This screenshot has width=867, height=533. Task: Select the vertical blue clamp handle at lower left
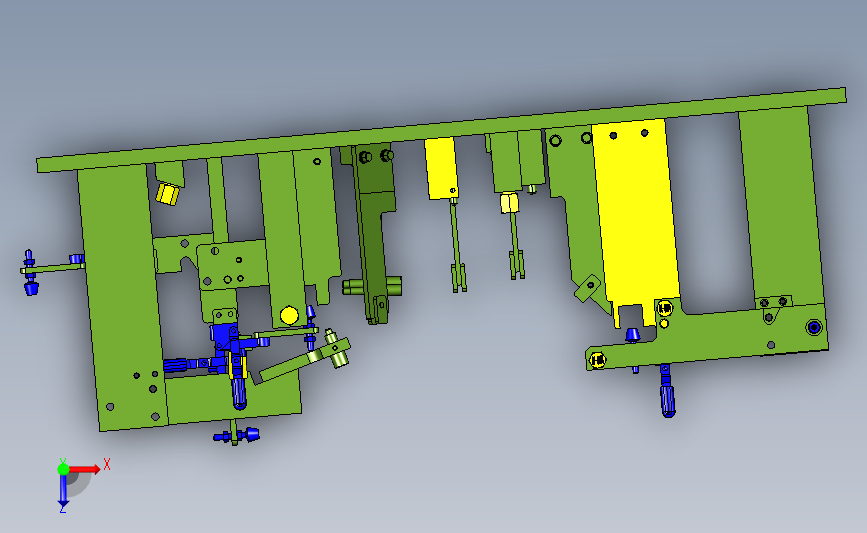239,393
